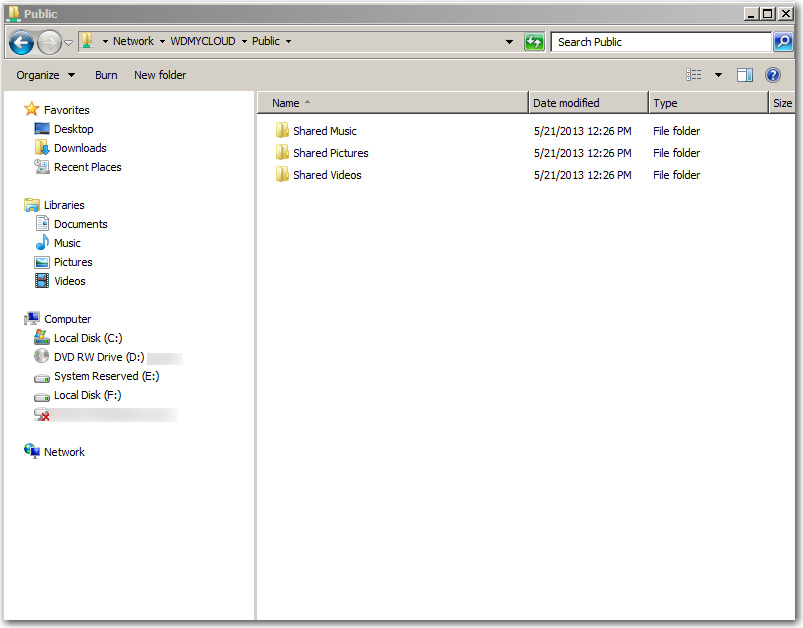
Task: Sort by Date modified column header
Action: point(588,103)
